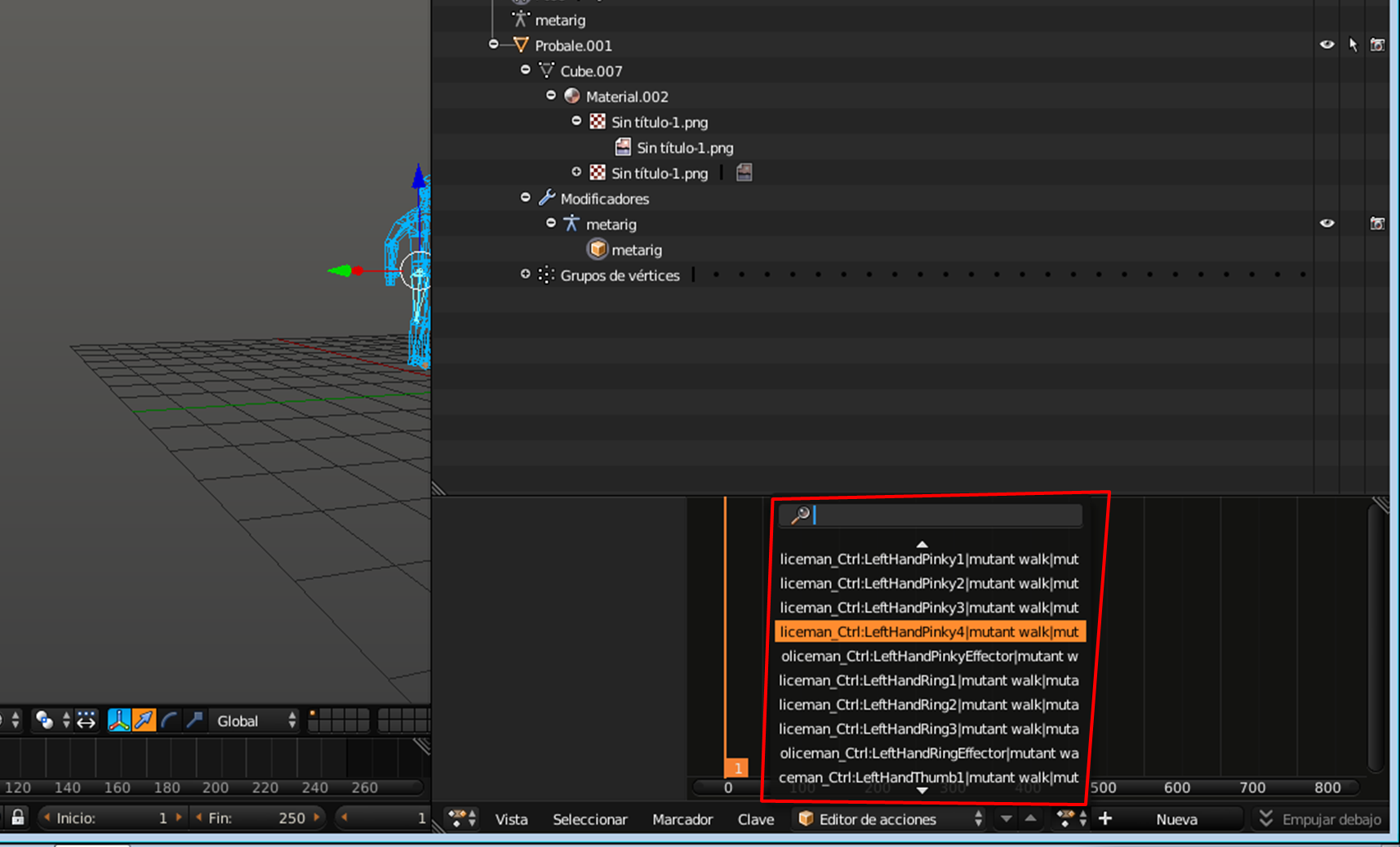This screenshot has height=847, width=1400.
Task: Open the Marcador menu
Action: (x=682, y=818)
